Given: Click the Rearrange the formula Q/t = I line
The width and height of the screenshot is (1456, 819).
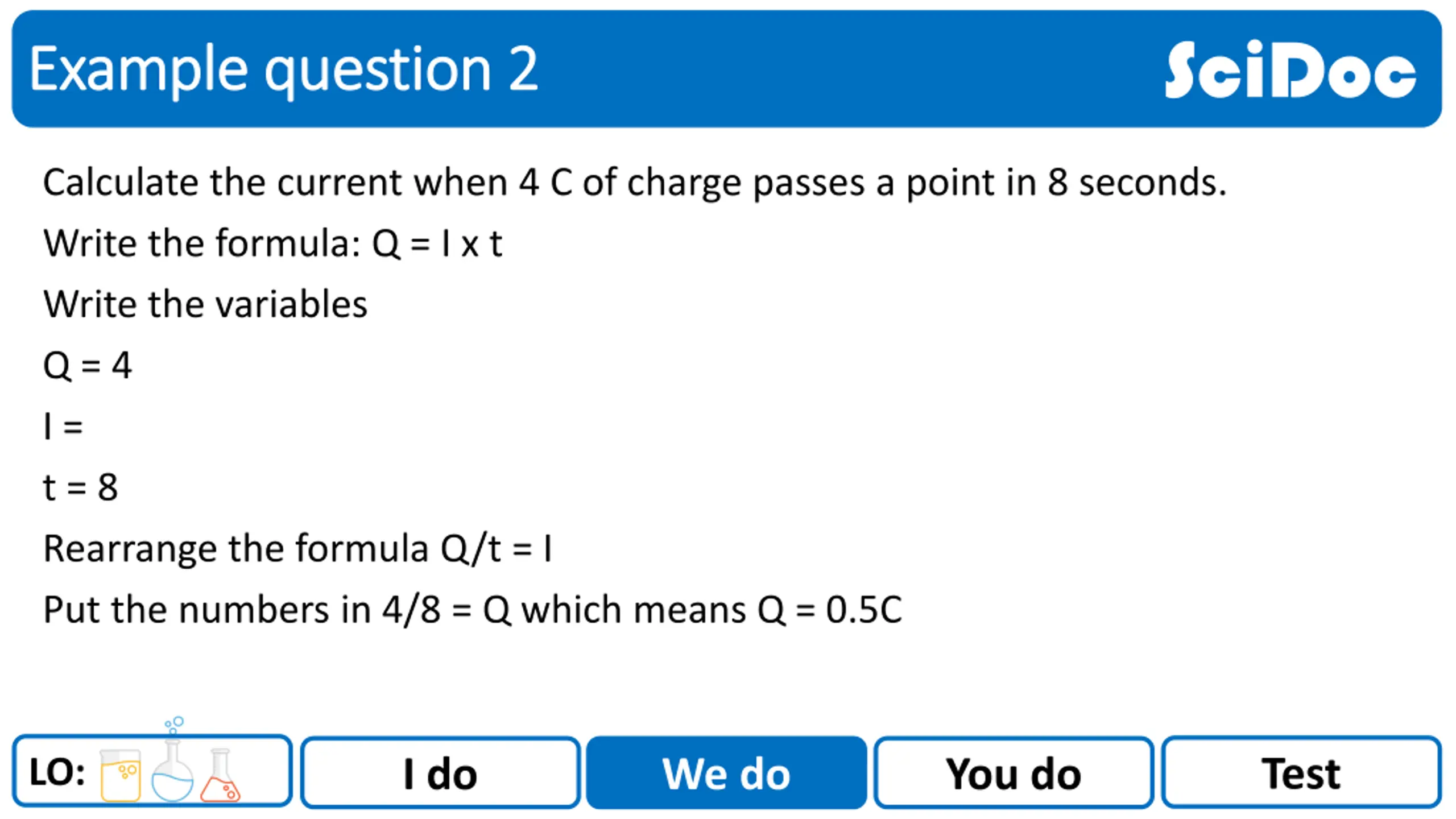Looking at the screenshot, I should [297, 549].
